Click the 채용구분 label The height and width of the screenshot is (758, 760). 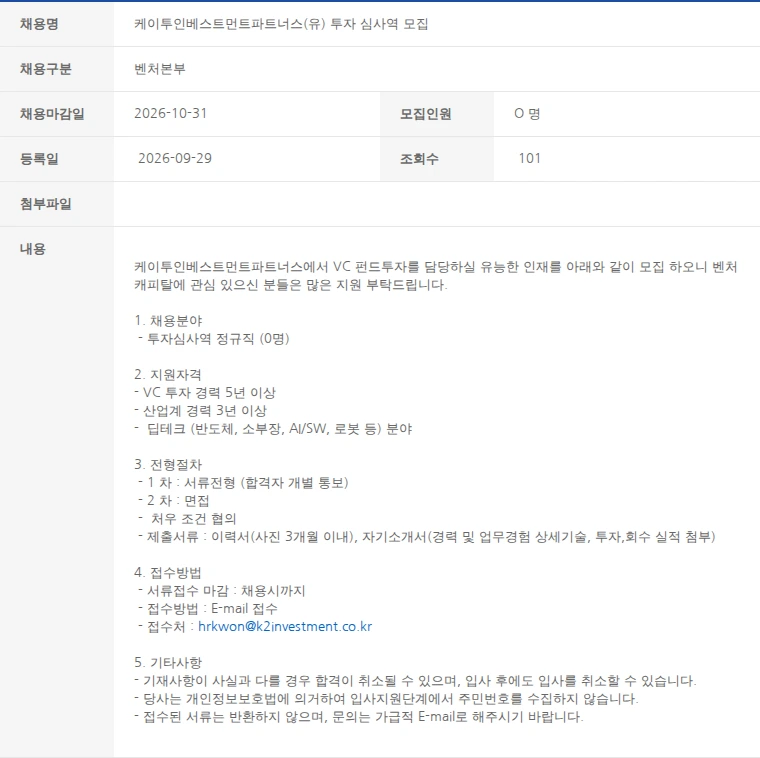[46, 69]
